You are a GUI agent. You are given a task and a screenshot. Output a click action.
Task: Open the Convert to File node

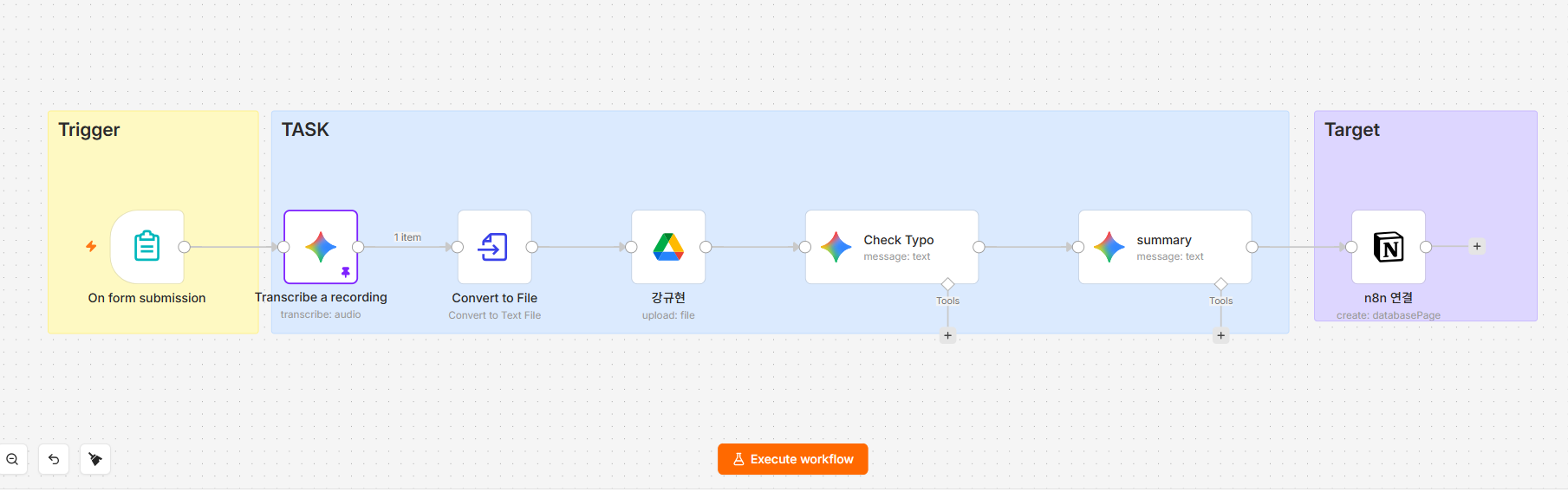click(x=495, y=247)
